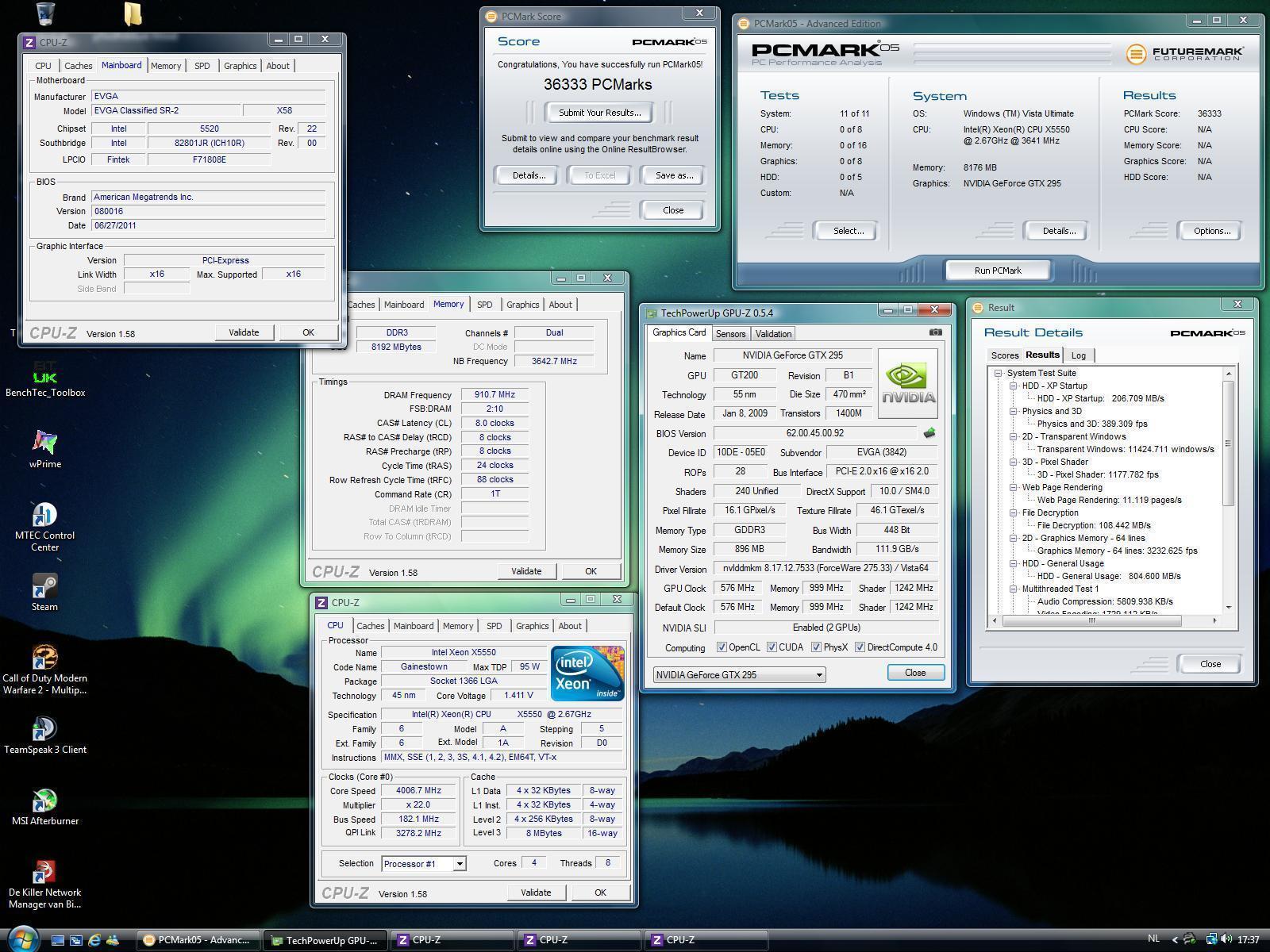Screen dimensions: 1270x952
Task: Open Caches tab in the bottom CPU-Z window
Action: 370,626
